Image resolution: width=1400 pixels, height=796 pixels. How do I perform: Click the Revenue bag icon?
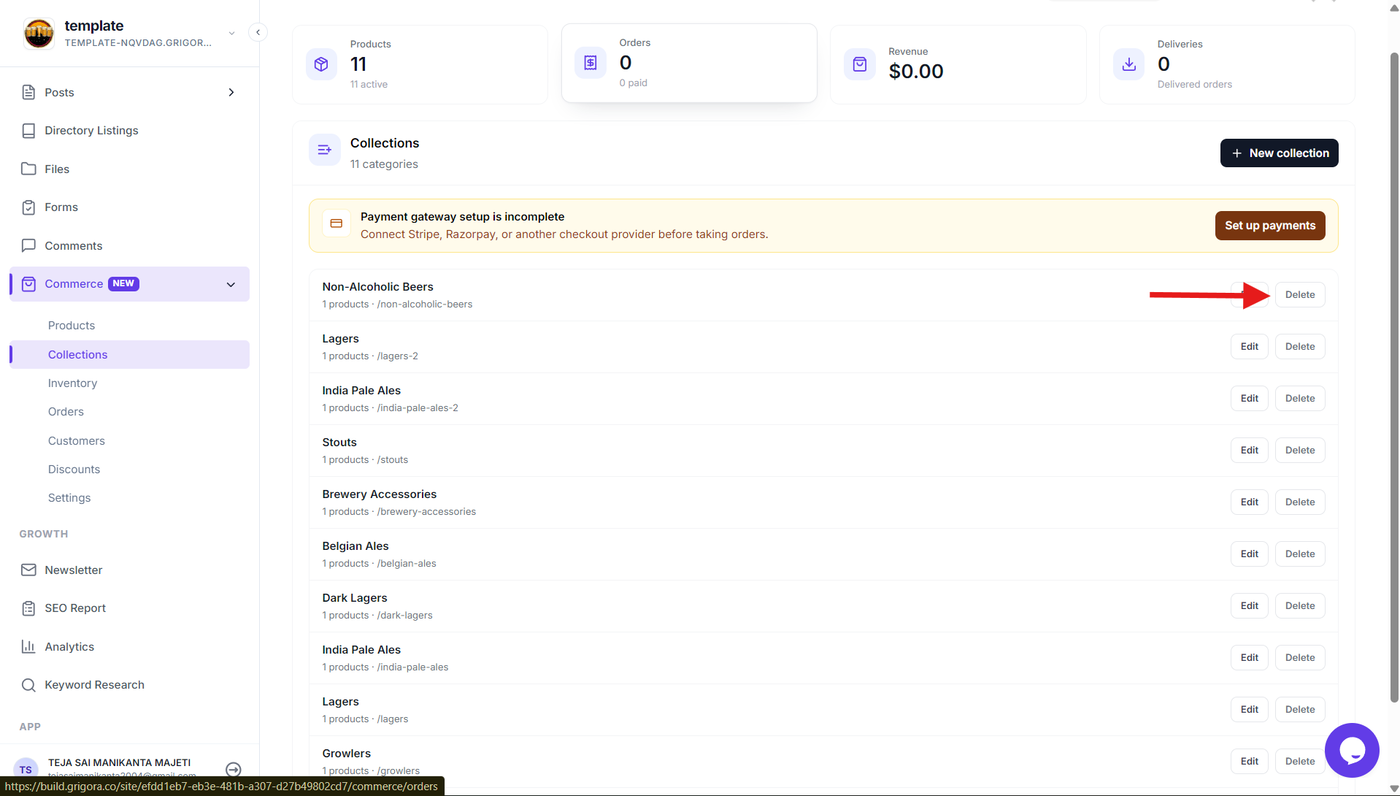point(859,64)
